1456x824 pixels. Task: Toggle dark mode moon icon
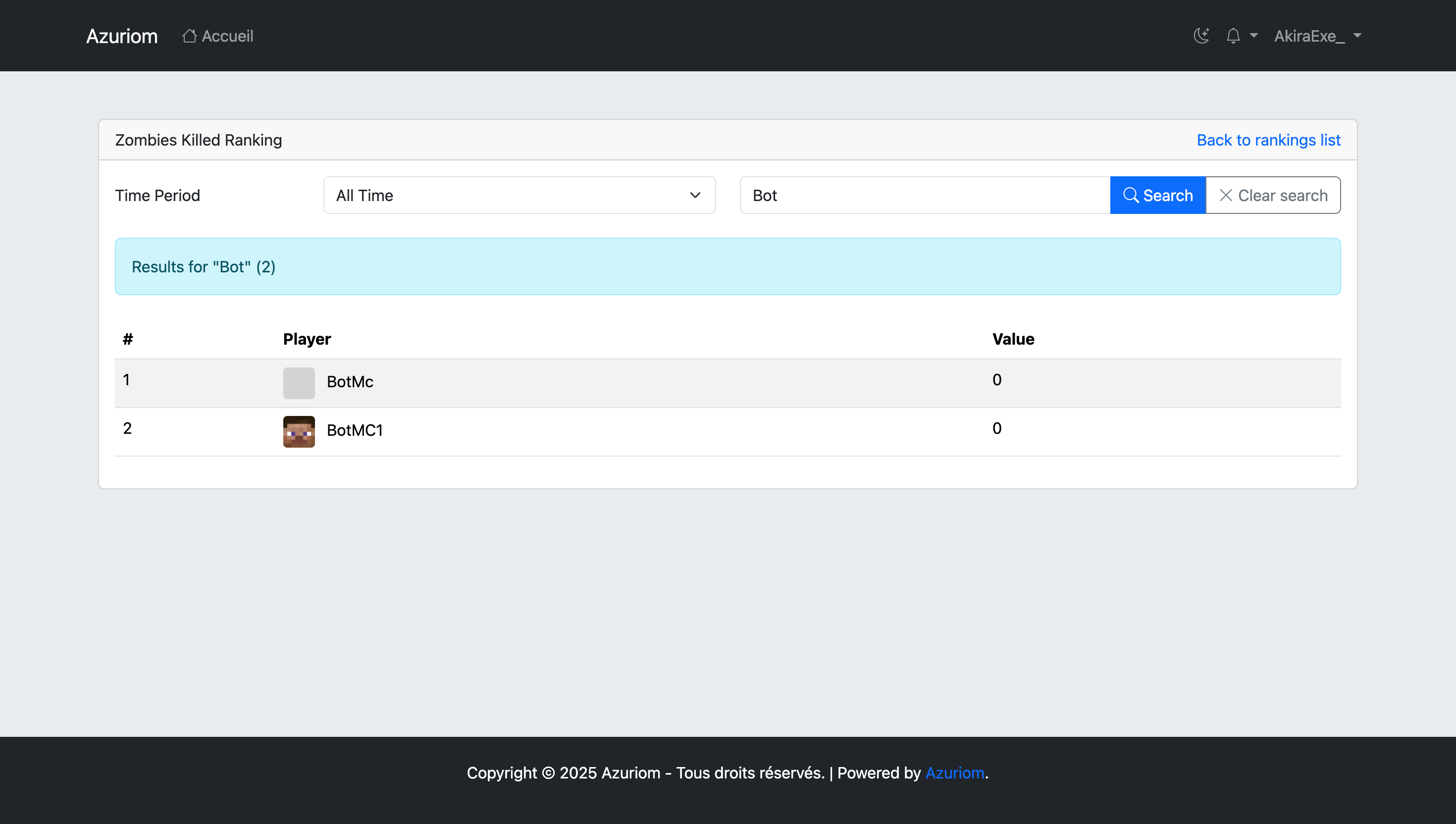point(1201,36)
